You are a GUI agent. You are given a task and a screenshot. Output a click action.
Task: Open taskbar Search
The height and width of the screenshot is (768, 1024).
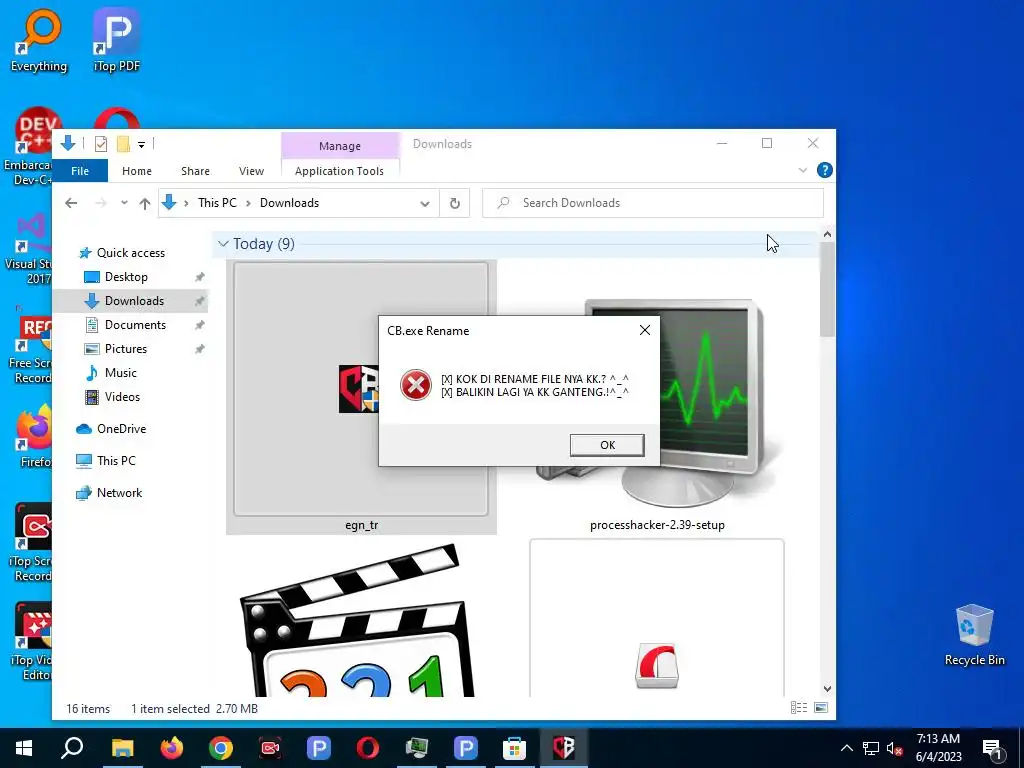click(72, 748)
